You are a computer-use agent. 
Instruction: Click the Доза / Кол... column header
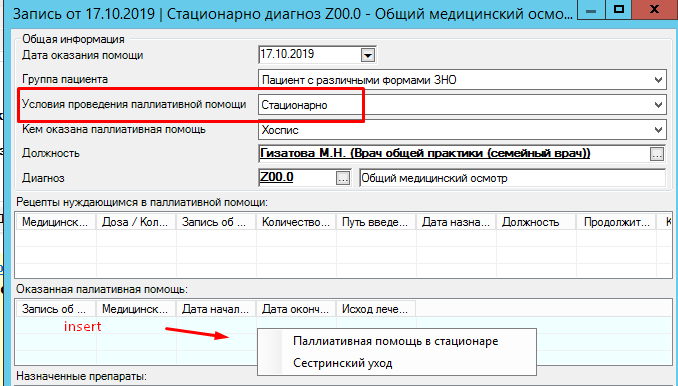click(x=136, y=222)
